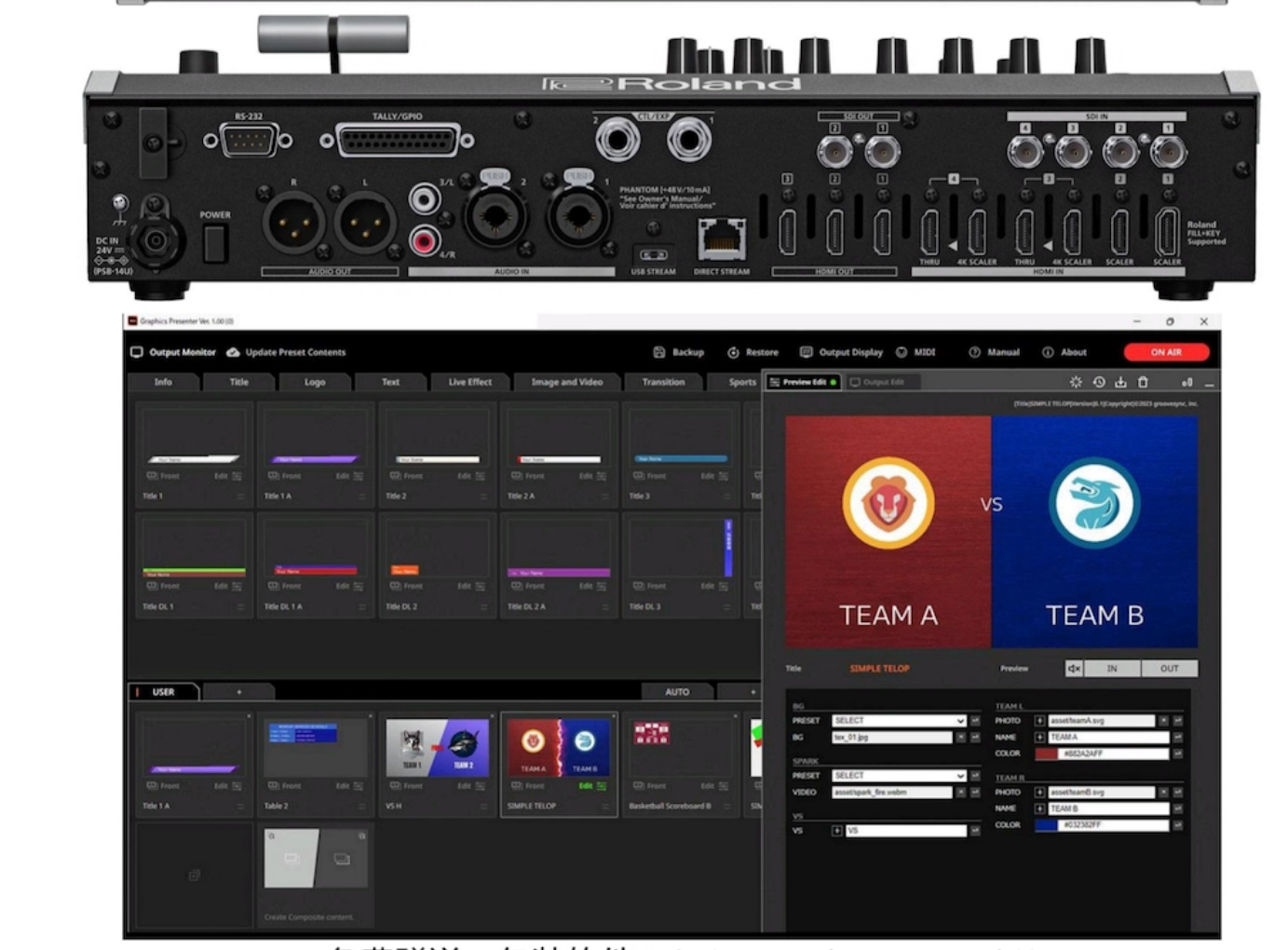Click the Backup floppy disk icon
The image size is (1288, 950).
point(659,352)
